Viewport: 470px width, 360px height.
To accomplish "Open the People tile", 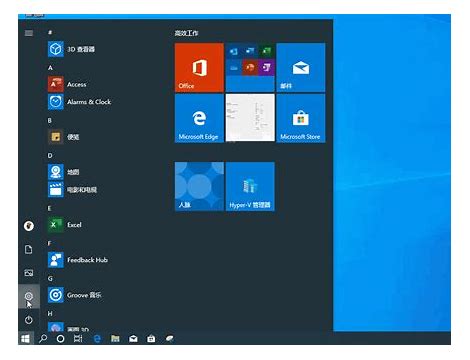I will point(199,186).
